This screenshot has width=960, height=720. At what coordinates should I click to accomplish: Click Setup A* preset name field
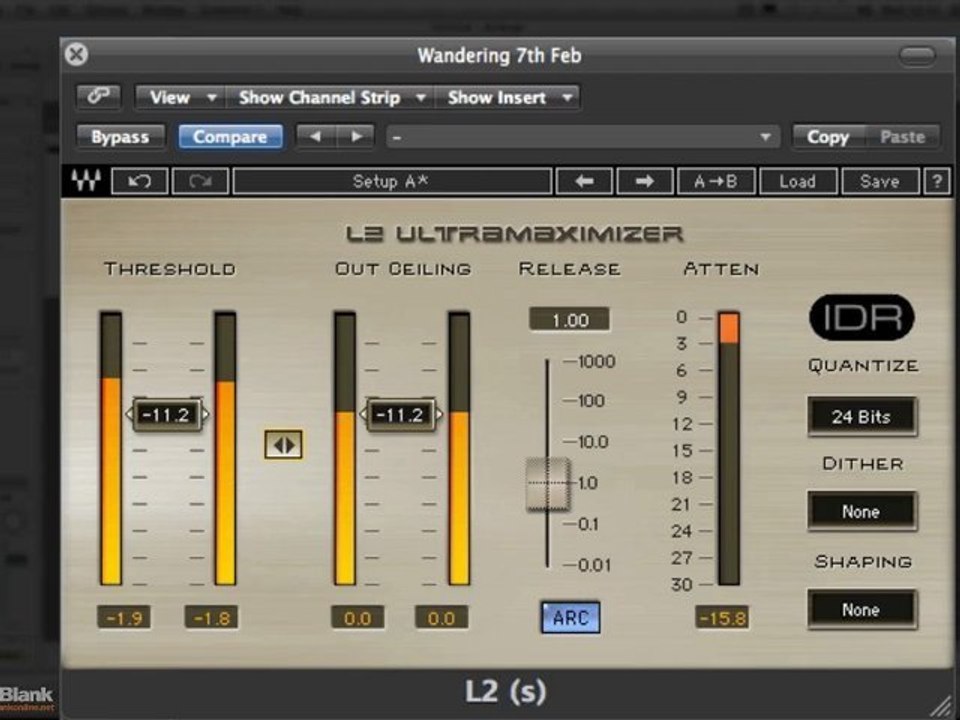click(x=392, y=181)
